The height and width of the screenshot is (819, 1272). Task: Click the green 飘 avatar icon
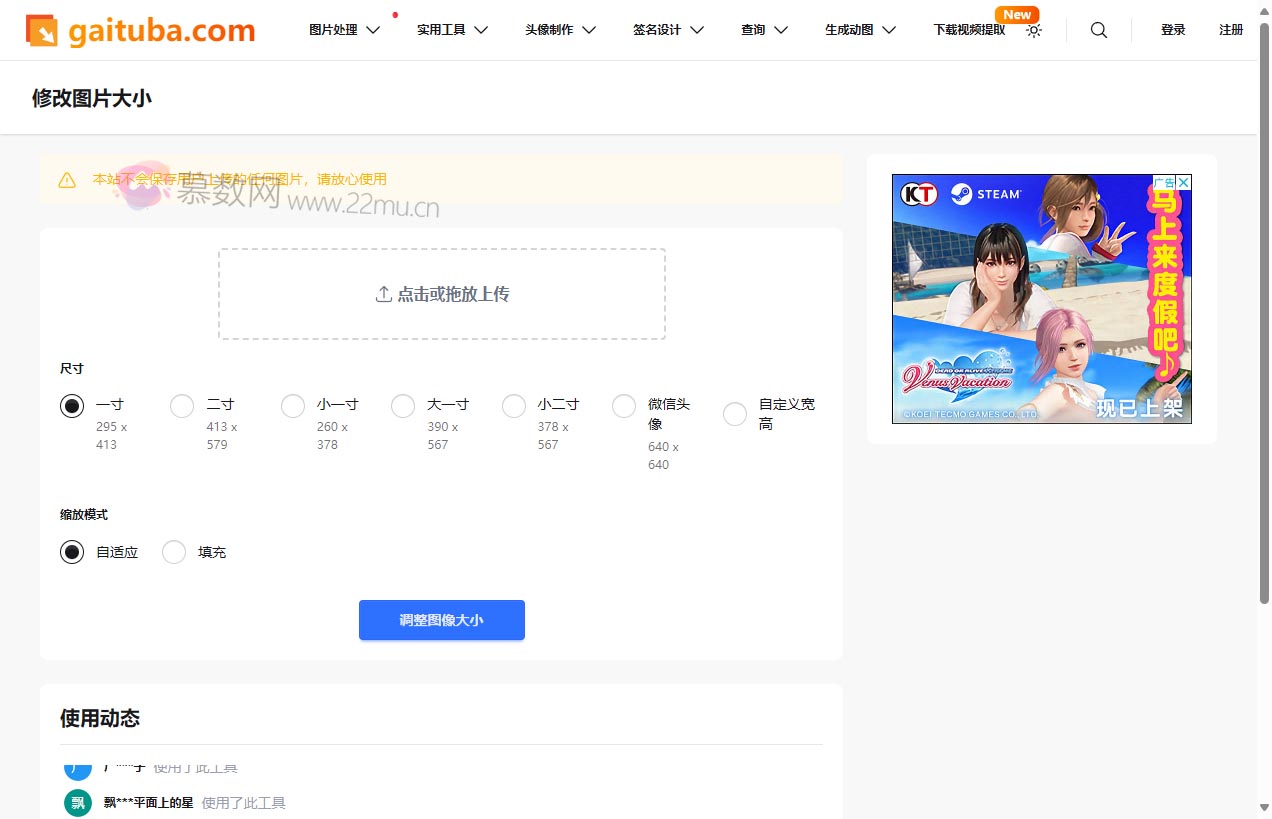click(x=77, y=802)
